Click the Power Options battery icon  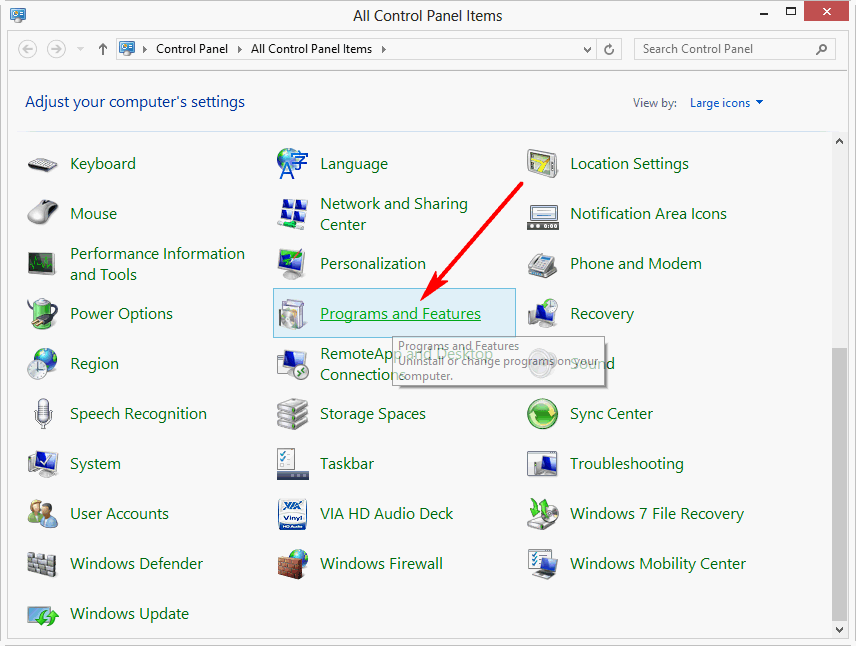(43, 313)
